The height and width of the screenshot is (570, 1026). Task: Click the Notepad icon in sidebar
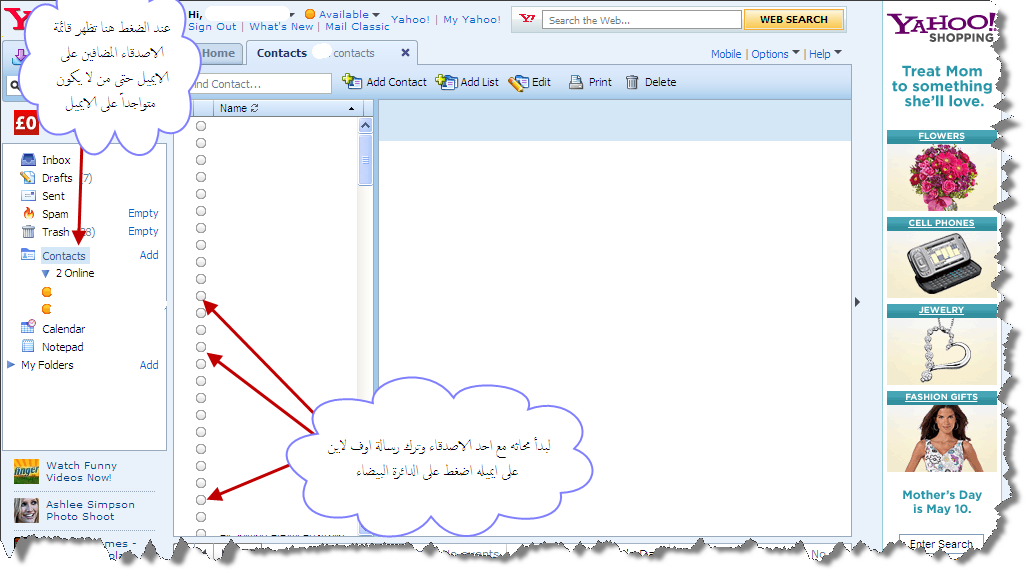[28, 346]
